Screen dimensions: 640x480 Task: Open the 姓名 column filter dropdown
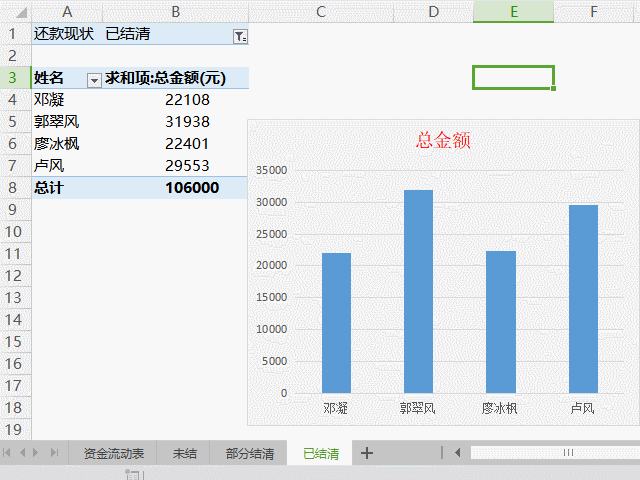(94, 81)
